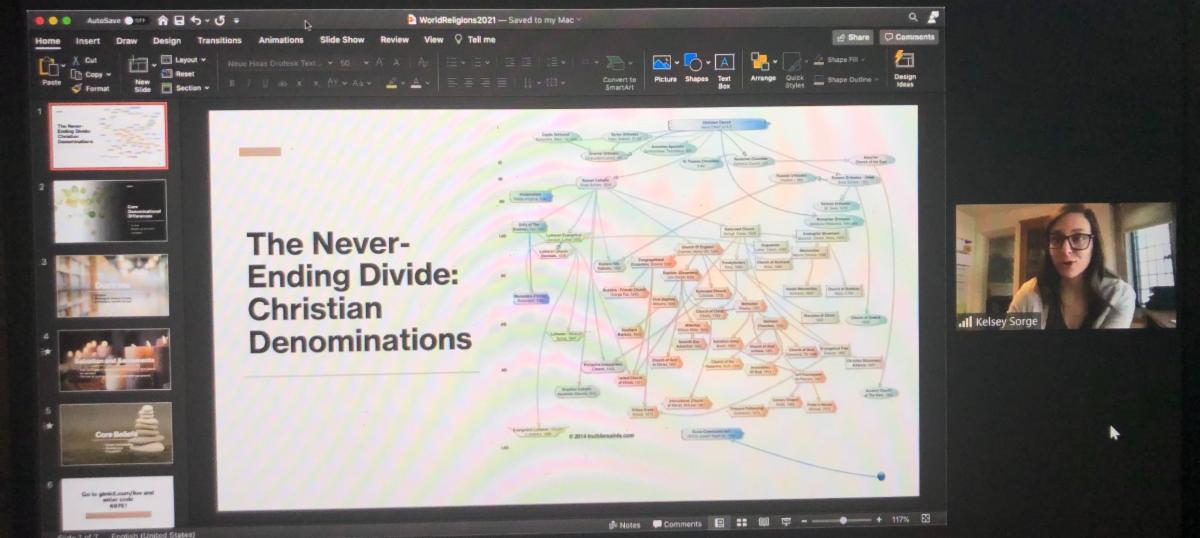Open the Arrange dropdown

(x=762, y=66)
